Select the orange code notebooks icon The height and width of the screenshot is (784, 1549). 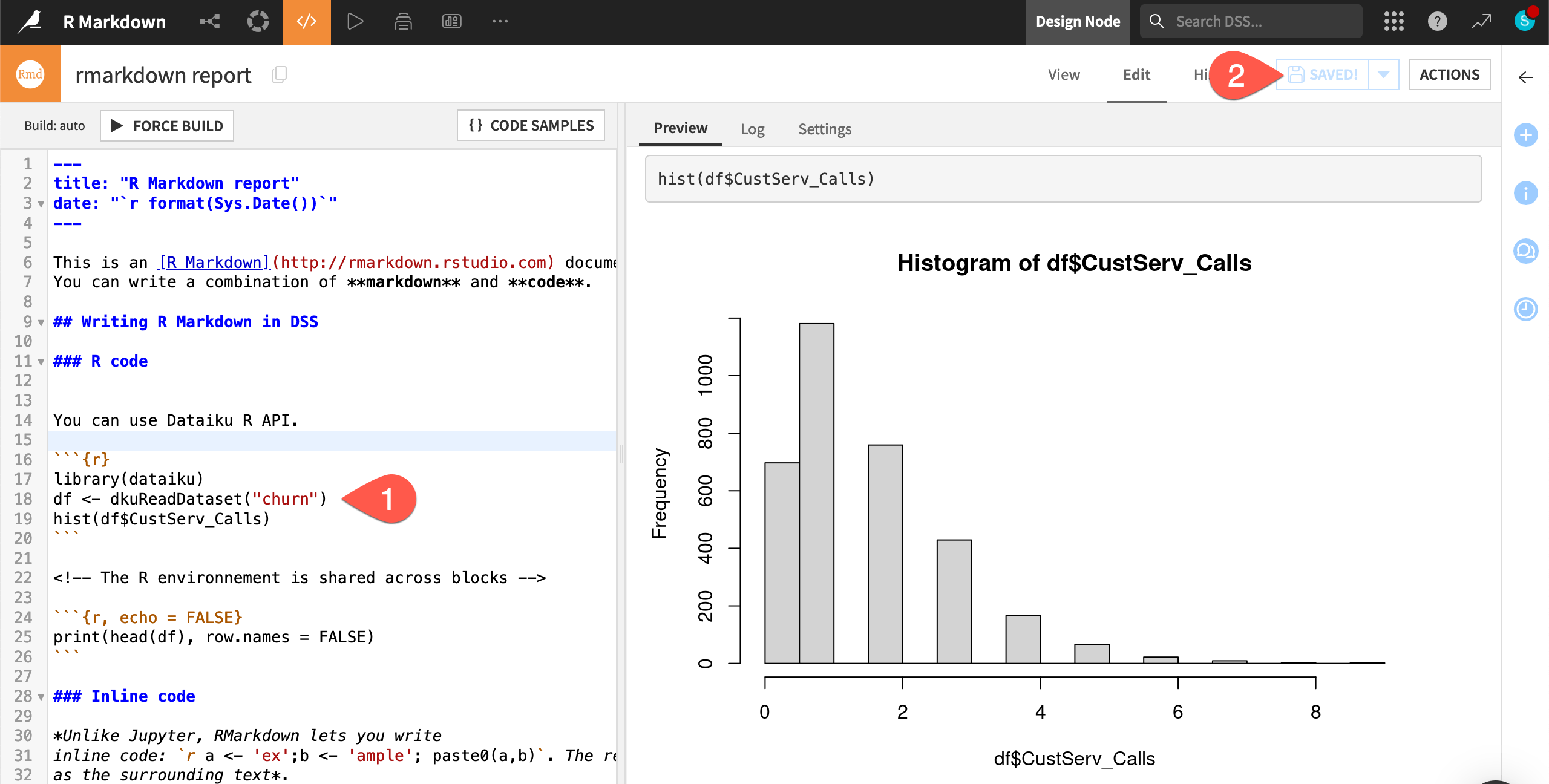point(306,21)
